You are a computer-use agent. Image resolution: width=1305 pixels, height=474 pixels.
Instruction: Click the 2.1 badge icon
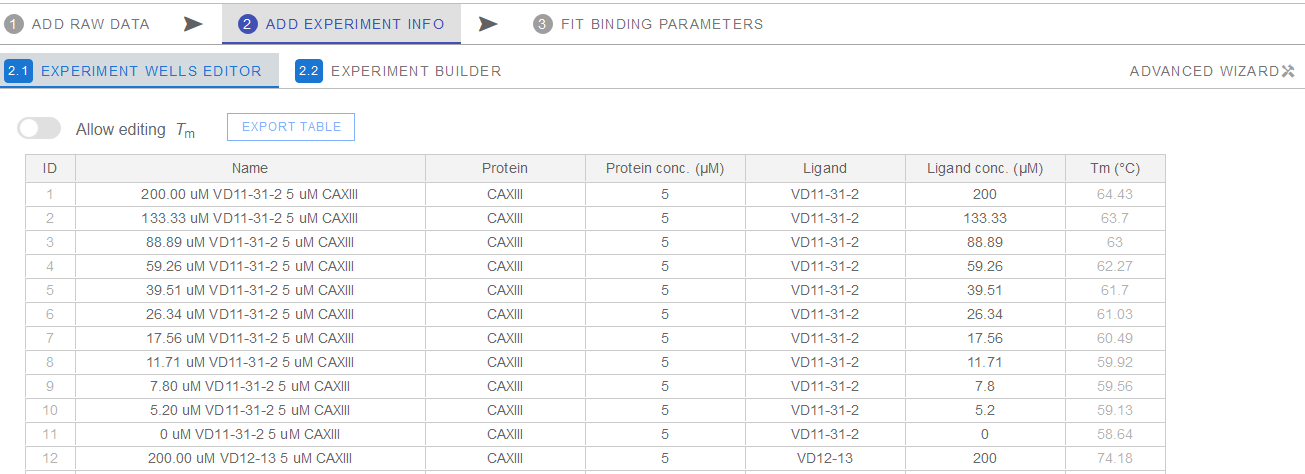[x=19, y=71]
